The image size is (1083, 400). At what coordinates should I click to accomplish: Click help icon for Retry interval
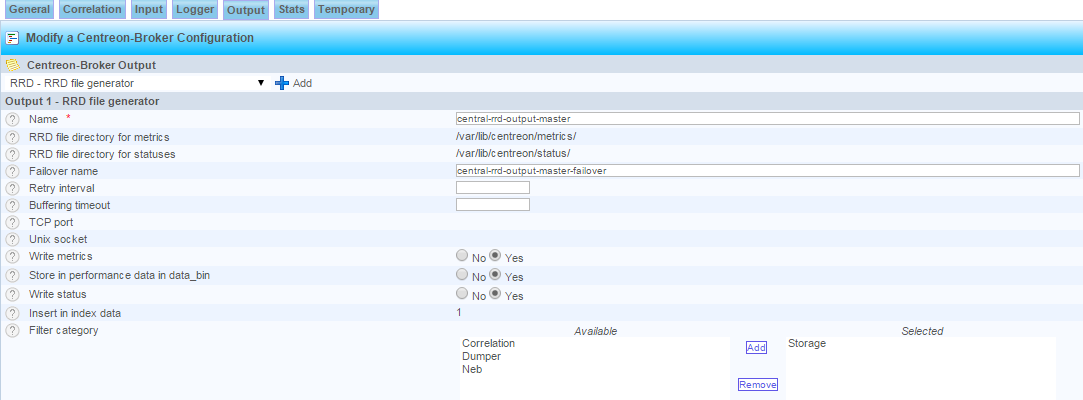(x=12, y=188)
